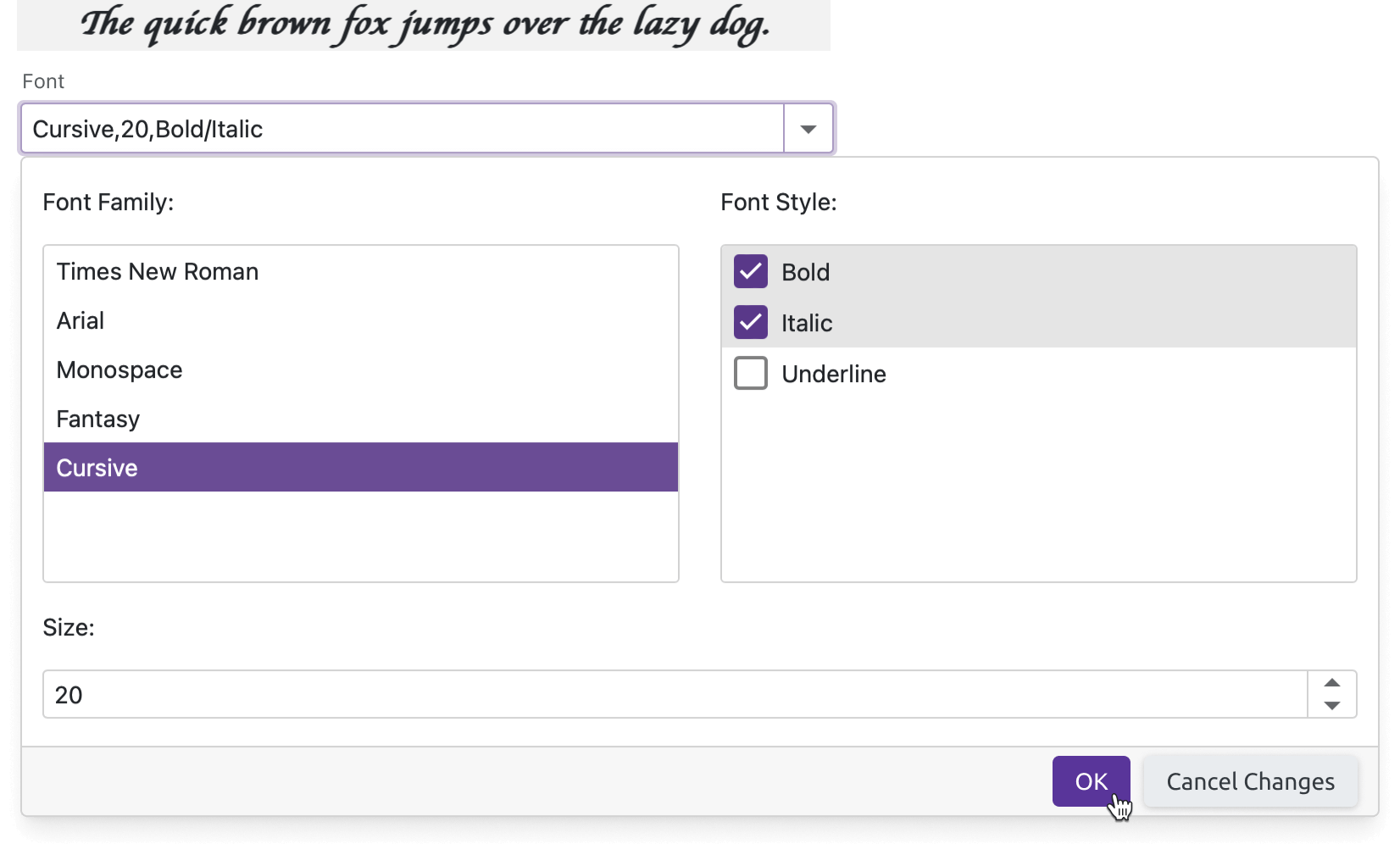Increase size with the up stepper arrow
The image size is (1400, 855).
coord(1331,682)
